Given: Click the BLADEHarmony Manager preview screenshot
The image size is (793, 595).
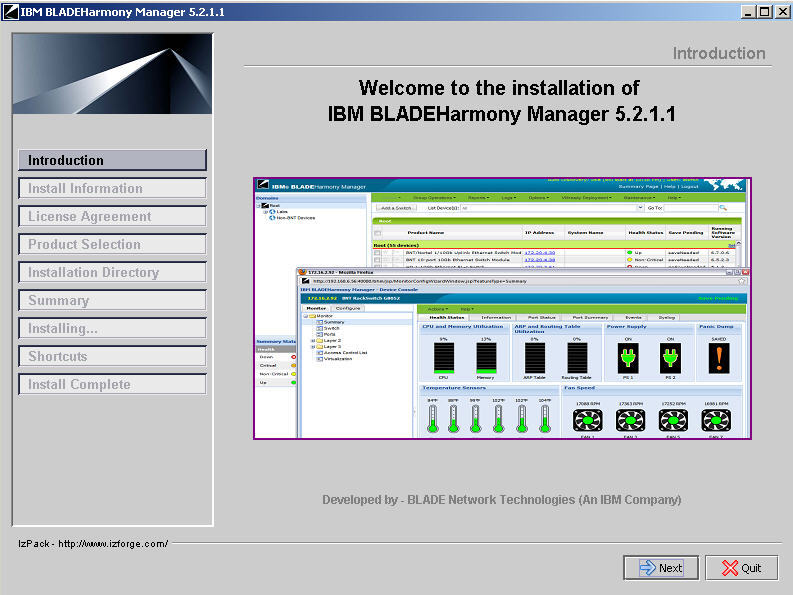Looking at the screenshot, I should click(502, 308).
